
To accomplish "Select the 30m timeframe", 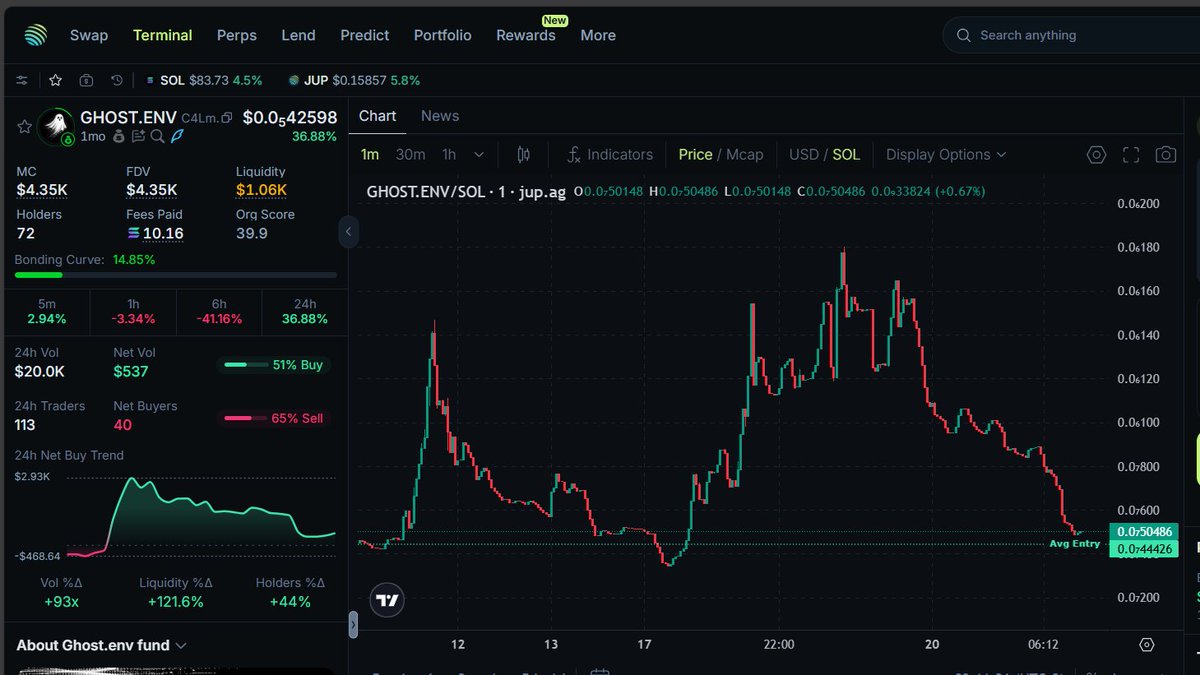I will [410, 155].
